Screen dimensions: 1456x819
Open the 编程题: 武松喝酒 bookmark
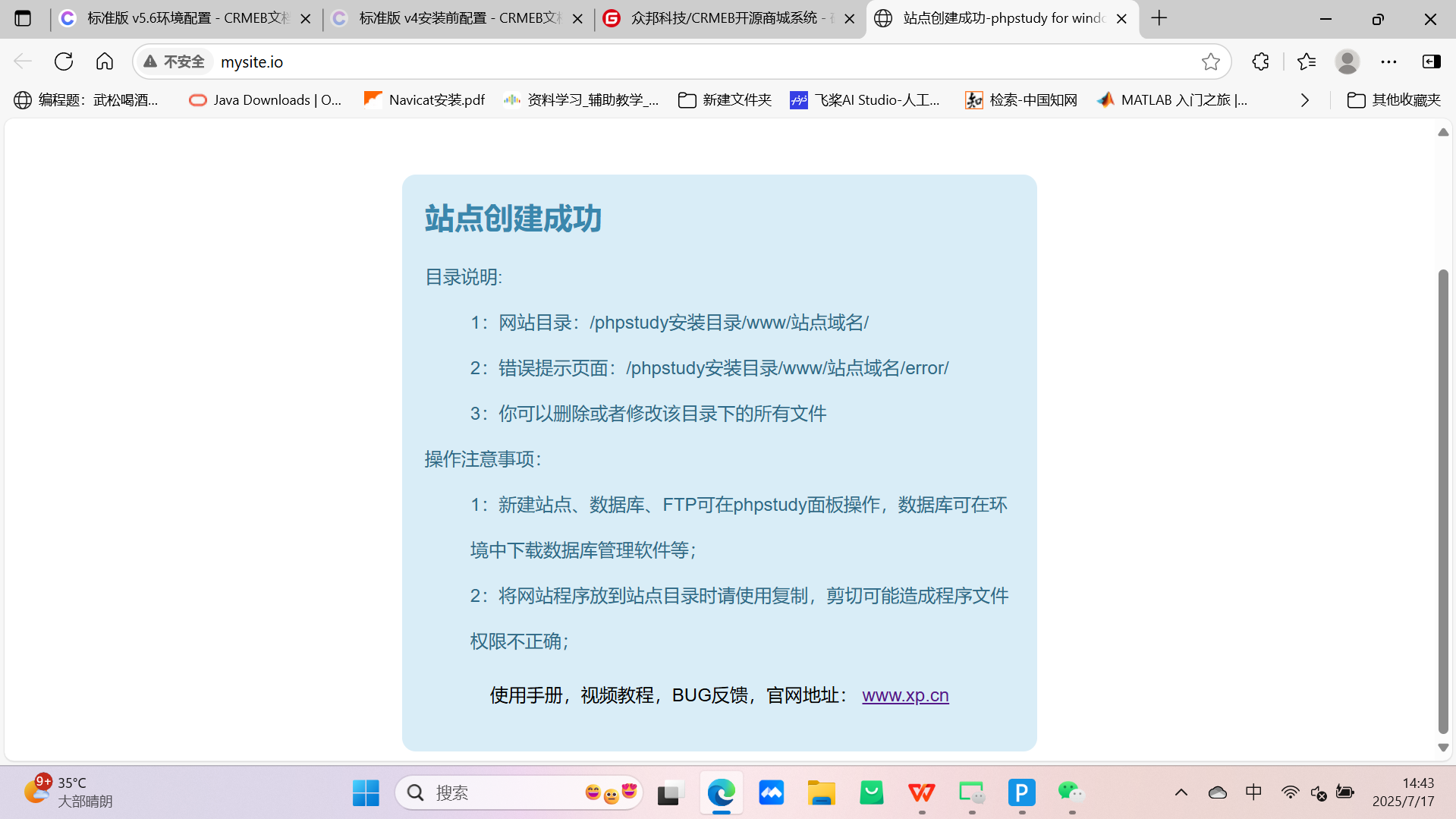point(86,100)
